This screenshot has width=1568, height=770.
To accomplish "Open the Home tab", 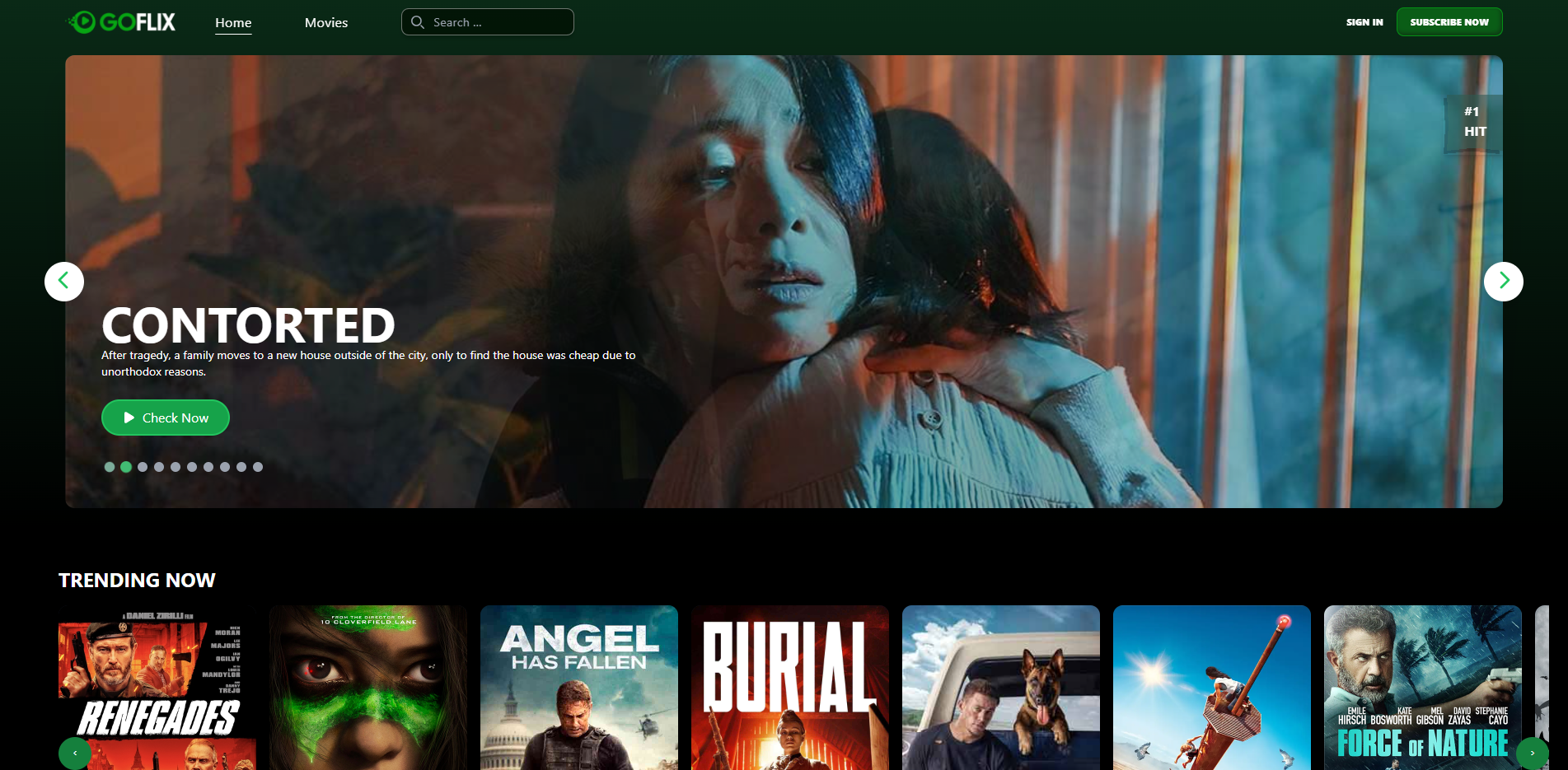I will pyautogui.click(x=233, y=22).
